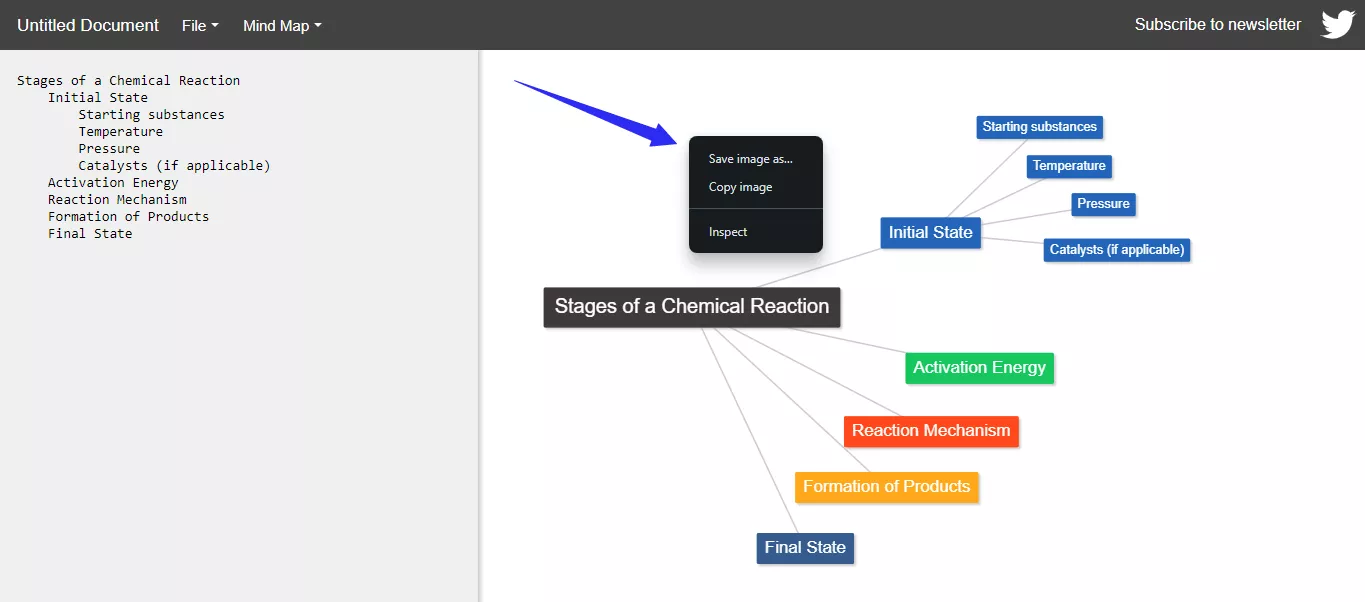Select the Pressure node

[1103, 204]
